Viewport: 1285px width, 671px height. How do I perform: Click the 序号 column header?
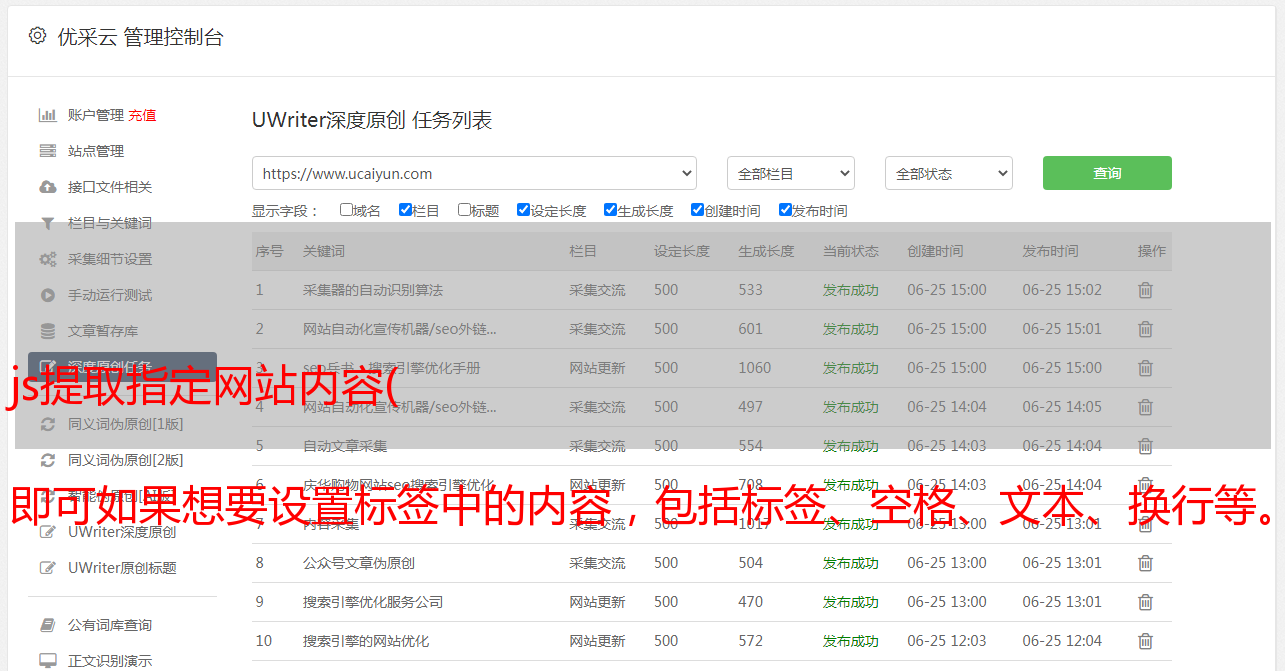tap(269, 251)
